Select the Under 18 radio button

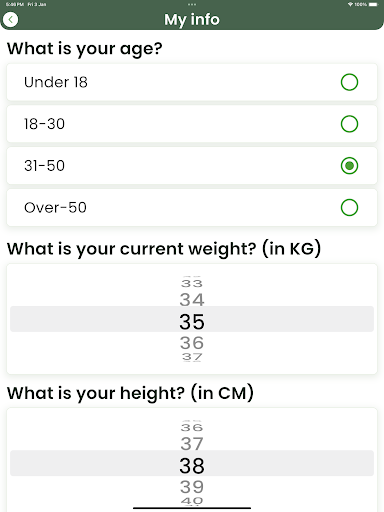click(x=349, y=82)
